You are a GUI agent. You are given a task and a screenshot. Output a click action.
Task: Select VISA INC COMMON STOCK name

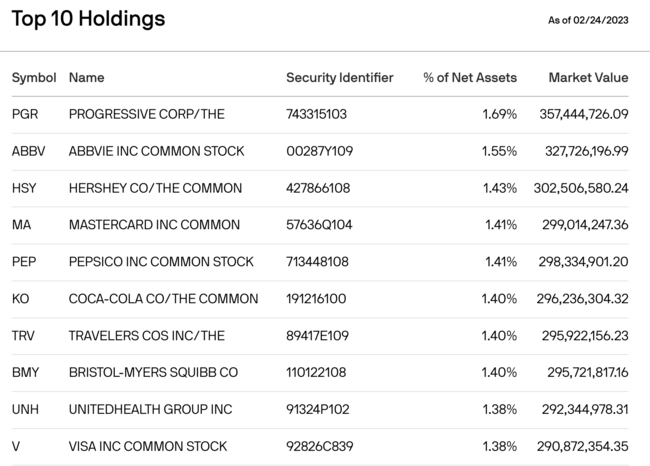click(148, 446)
